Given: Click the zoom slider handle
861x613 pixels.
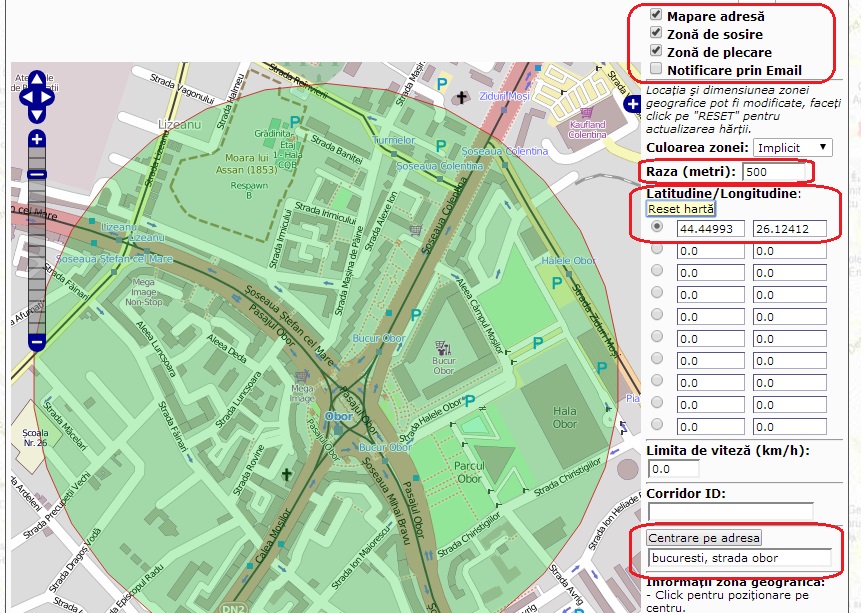Looking at the screenshot, I should tap(37, 175).
